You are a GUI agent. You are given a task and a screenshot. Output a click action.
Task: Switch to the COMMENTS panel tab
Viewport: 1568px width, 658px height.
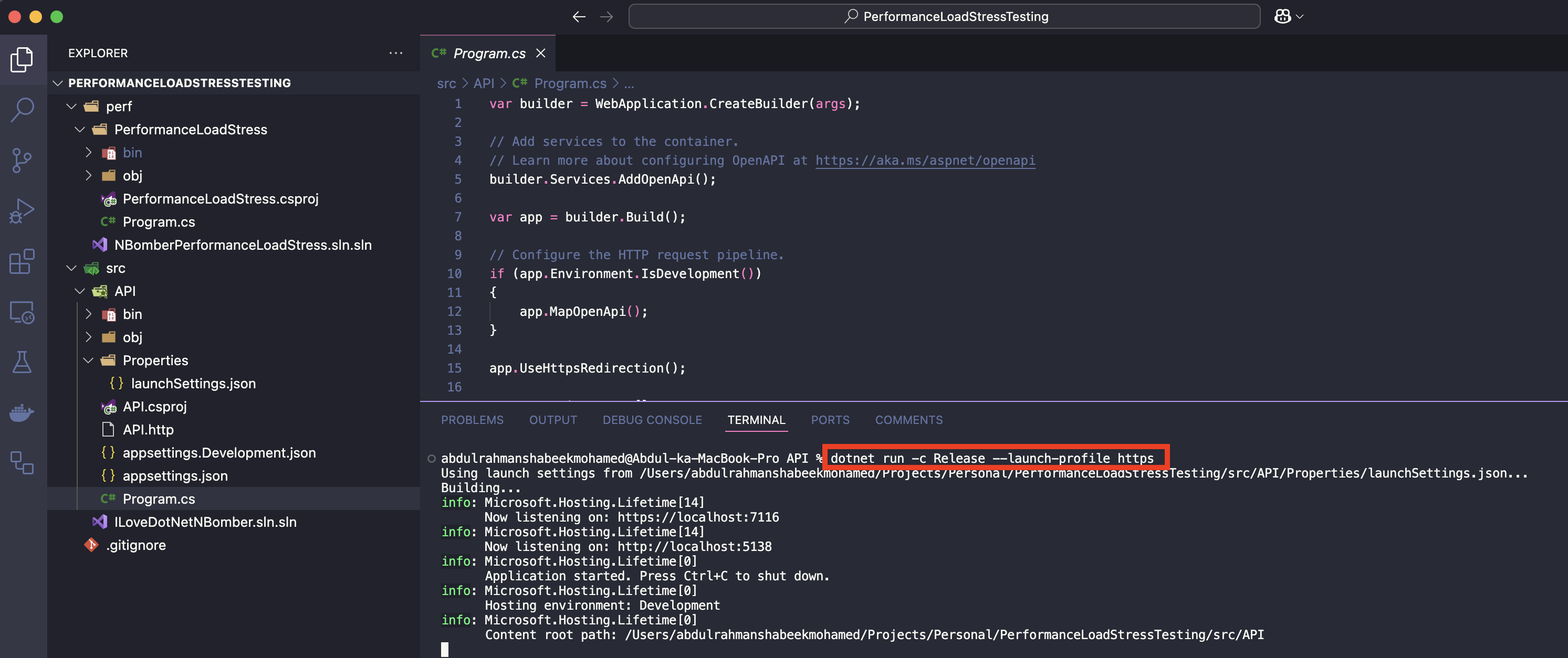pyautogui.click(x=909, y=420)
